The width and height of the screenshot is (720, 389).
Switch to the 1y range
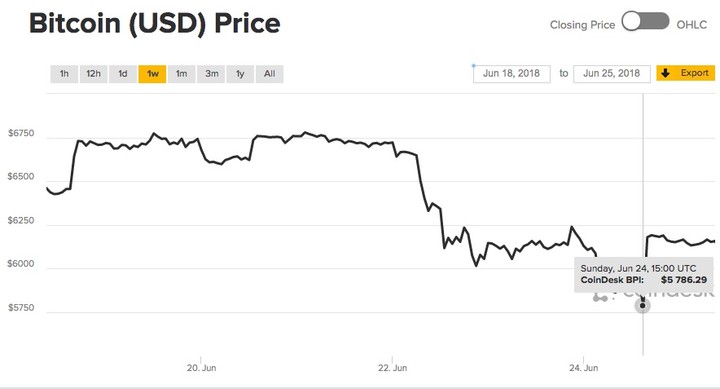(240, 74)
